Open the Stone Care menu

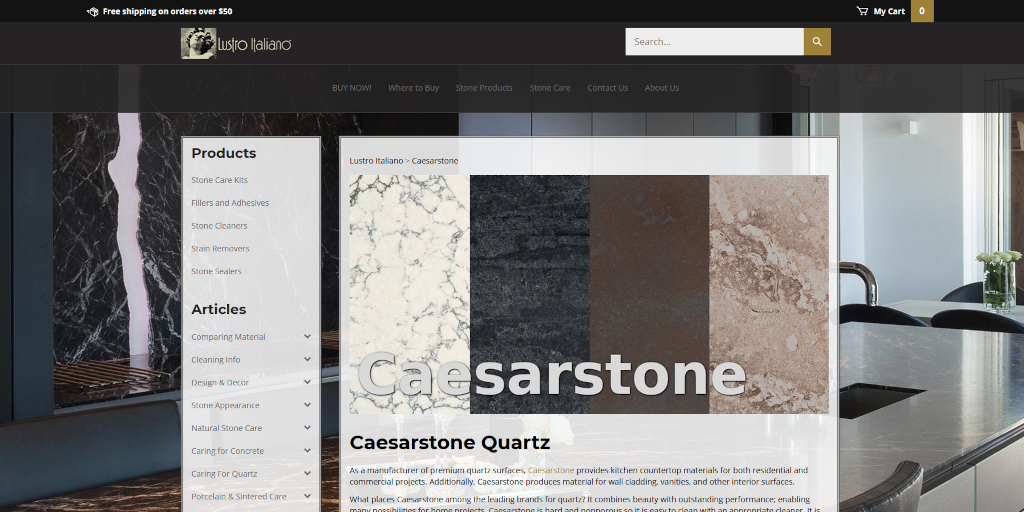[x=550, y=88]
